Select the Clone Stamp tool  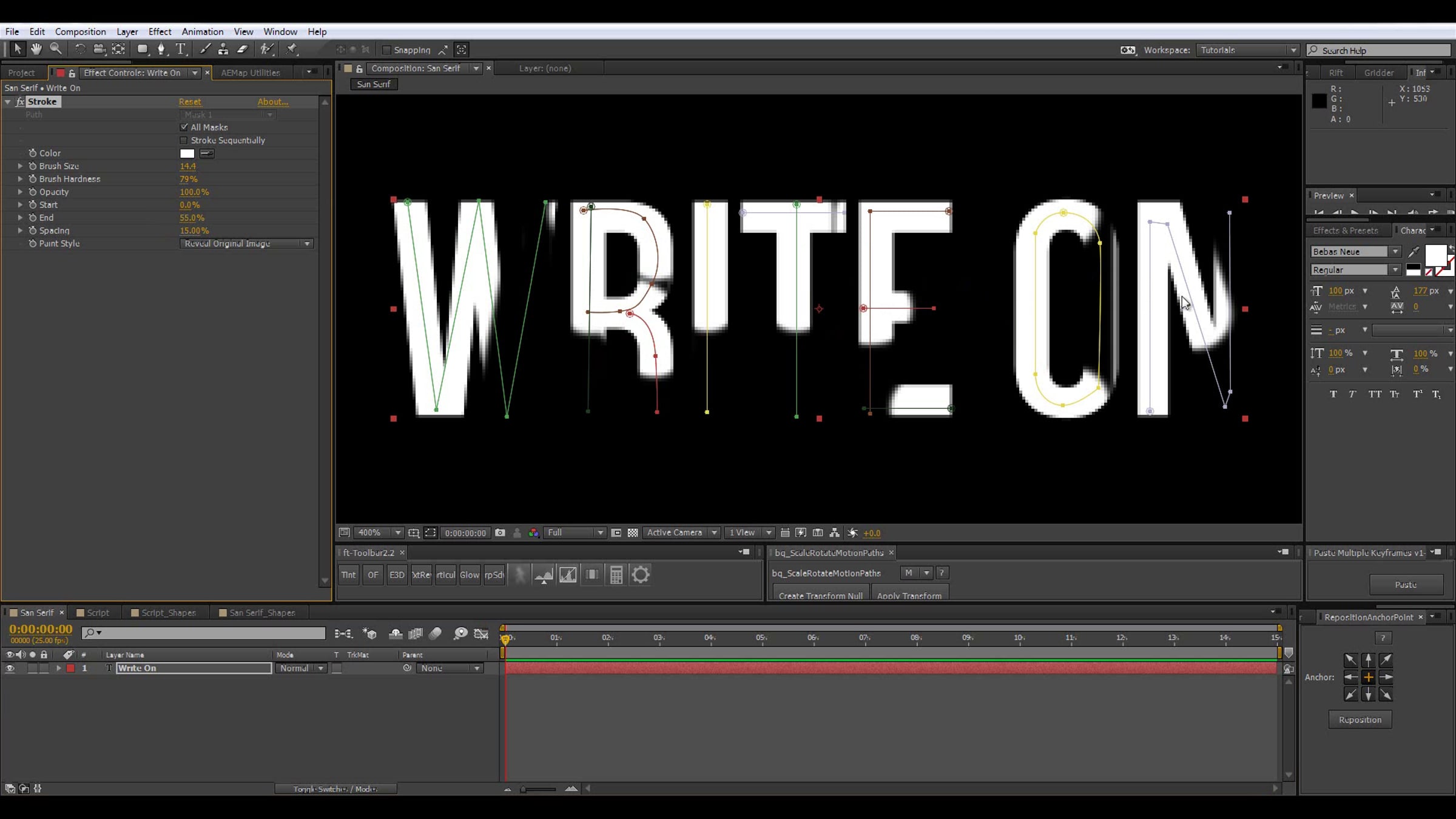(x=223, y=49)
